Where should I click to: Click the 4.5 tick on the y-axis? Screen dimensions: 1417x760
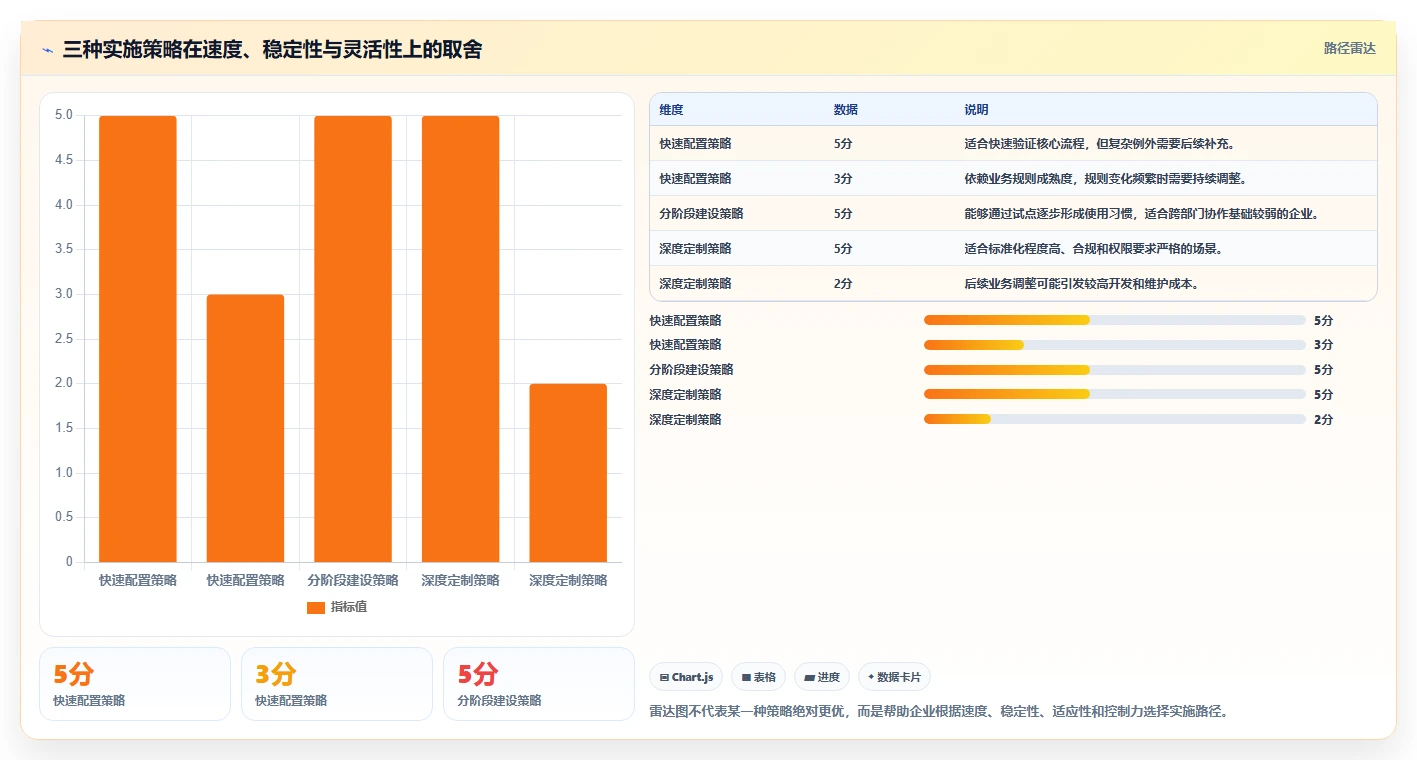(x=64, y=160)
